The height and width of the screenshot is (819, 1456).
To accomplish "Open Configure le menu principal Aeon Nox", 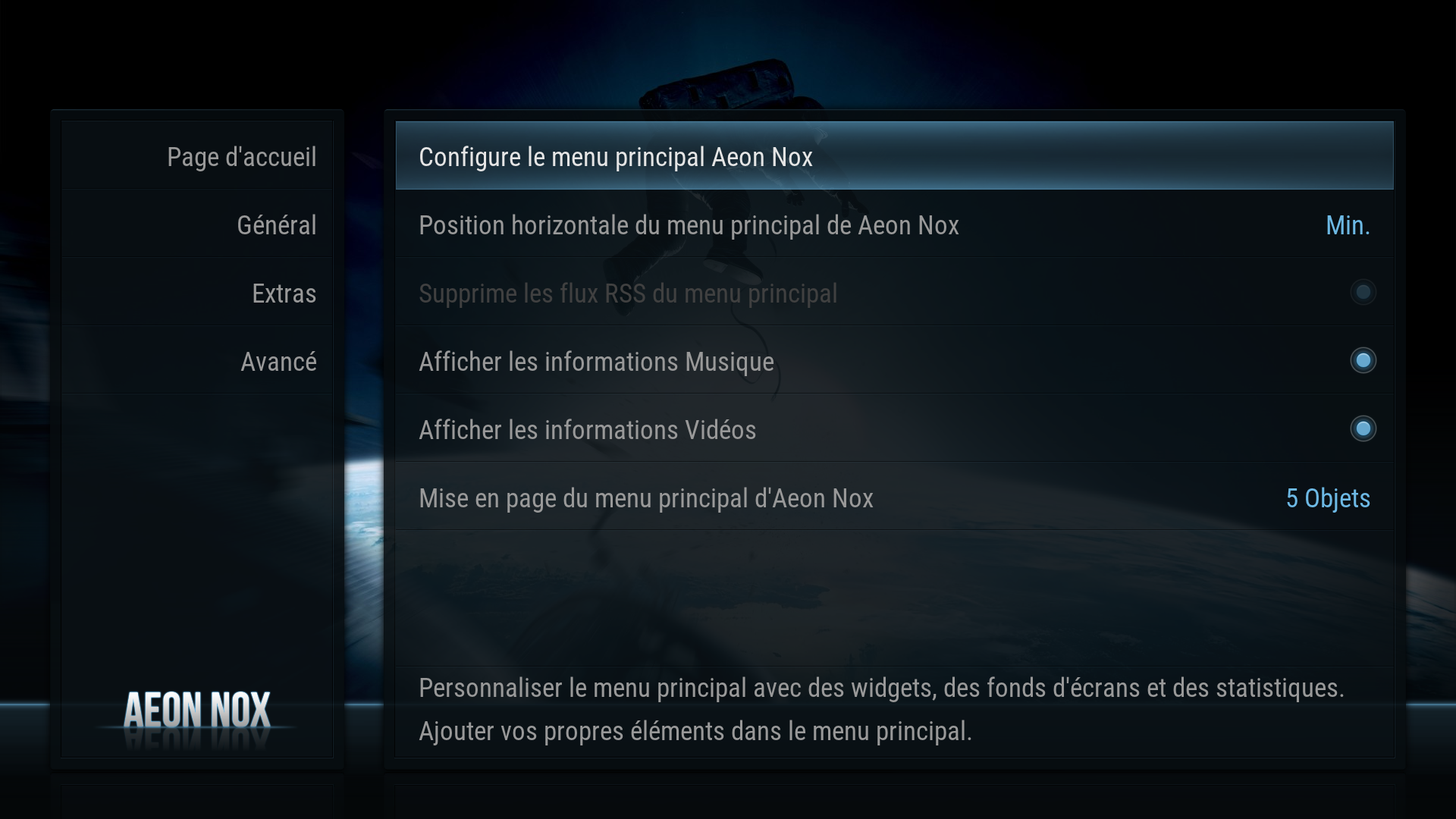I will (894, 155).
